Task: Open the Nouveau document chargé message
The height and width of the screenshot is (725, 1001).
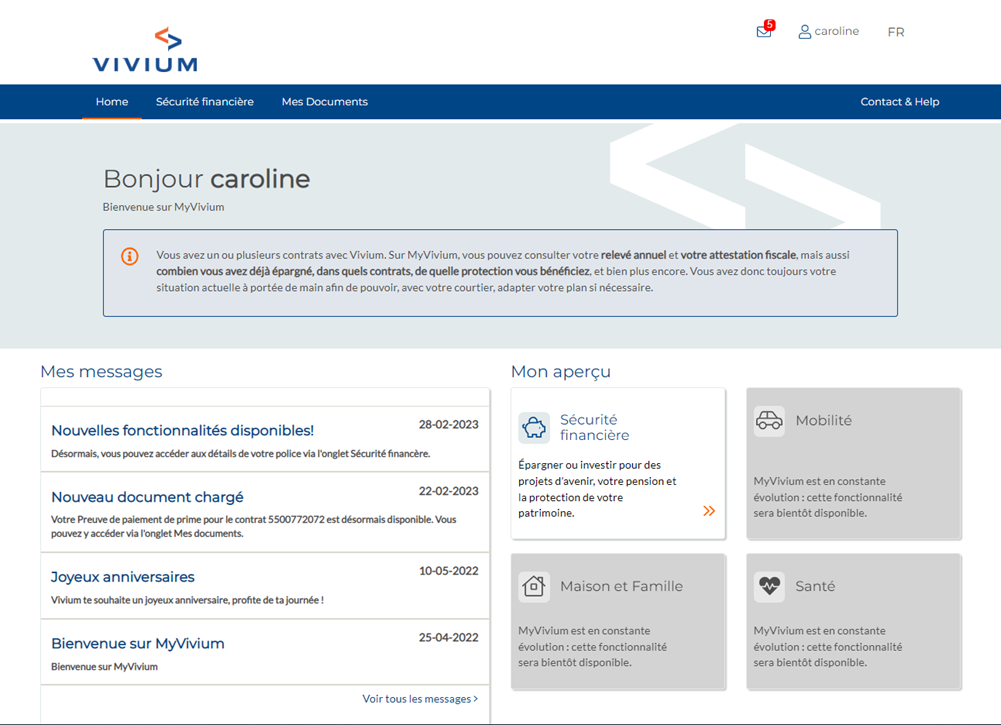Action: (x=147, y=497)
